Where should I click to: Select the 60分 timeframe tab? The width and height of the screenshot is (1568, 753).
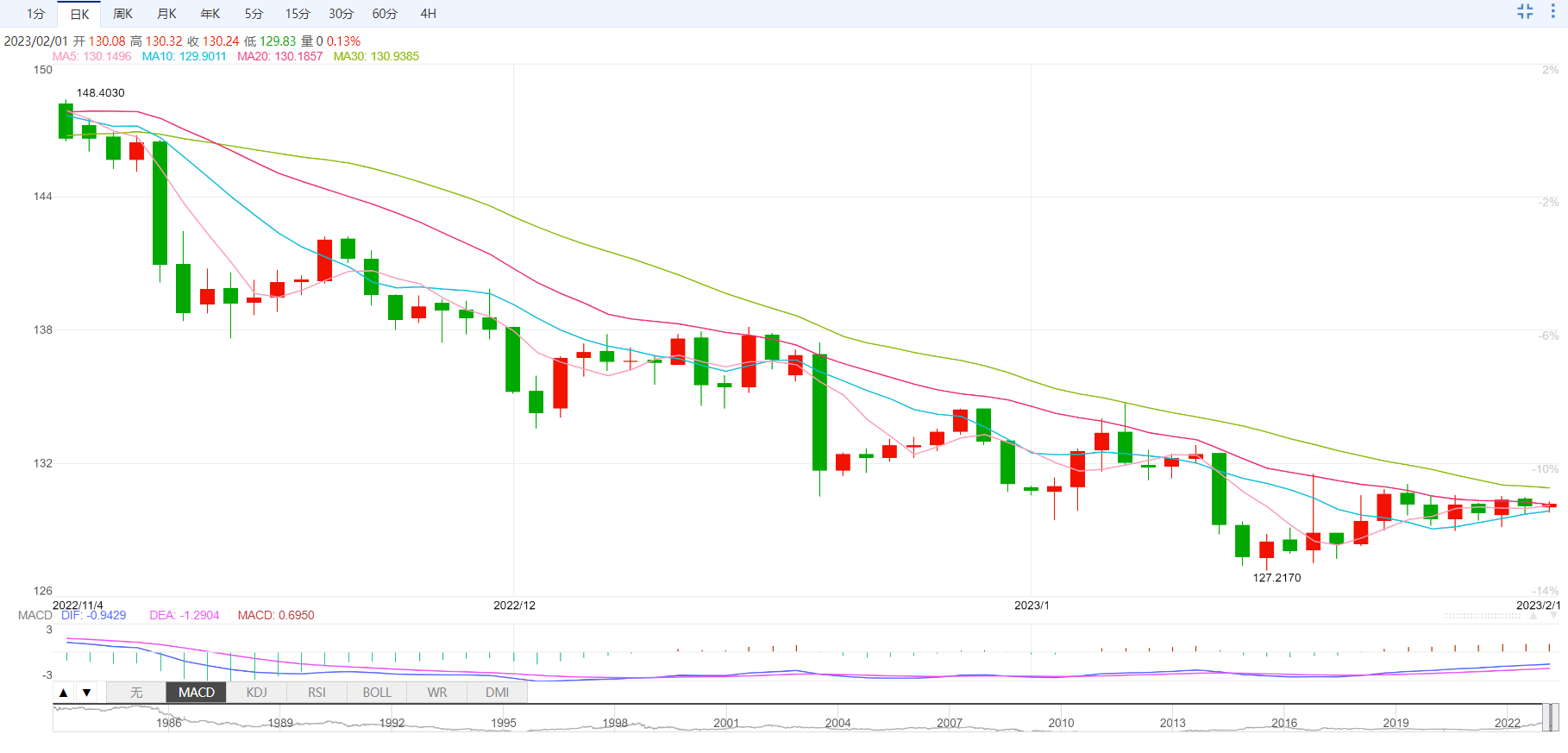coord(385,14)
